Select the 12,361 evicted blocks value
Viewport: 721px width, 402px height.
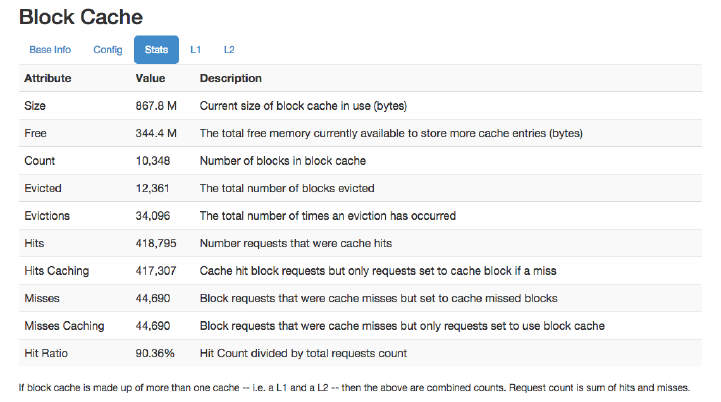pyautogui.click(x=154, y=188)
